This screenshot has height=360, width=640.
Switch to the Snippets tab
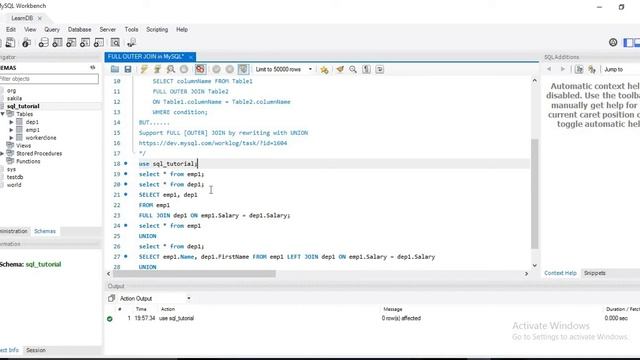coord(595,273)
